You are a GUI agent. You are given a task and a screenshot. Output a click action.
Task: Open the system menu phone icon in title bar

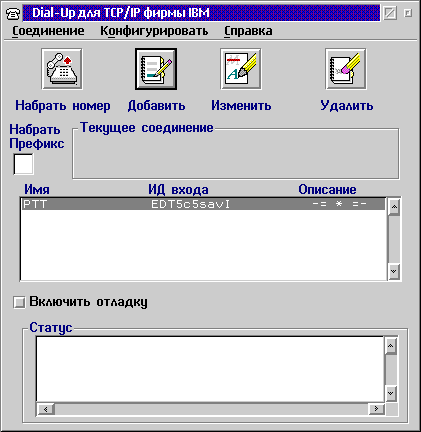13,13
